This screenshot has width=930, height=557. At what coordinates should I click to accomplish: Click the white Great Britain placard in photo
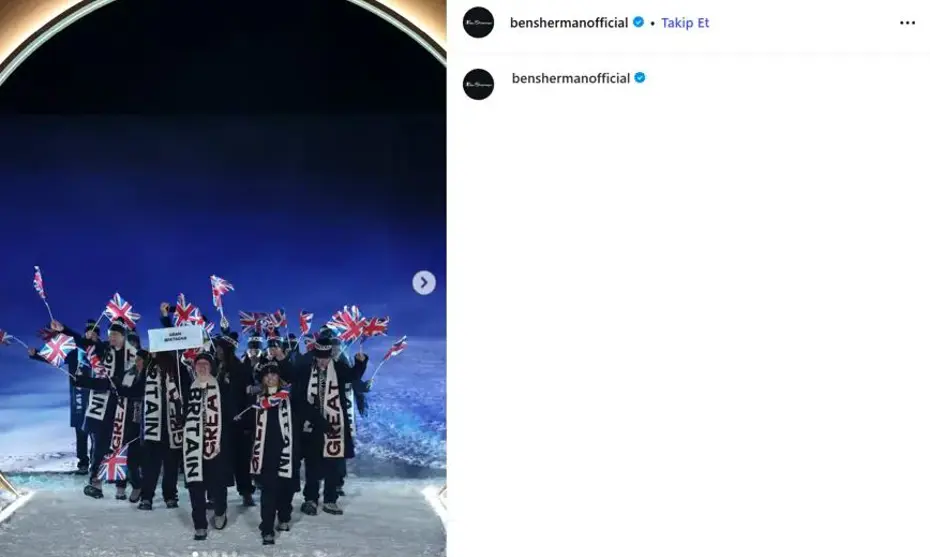175,338
